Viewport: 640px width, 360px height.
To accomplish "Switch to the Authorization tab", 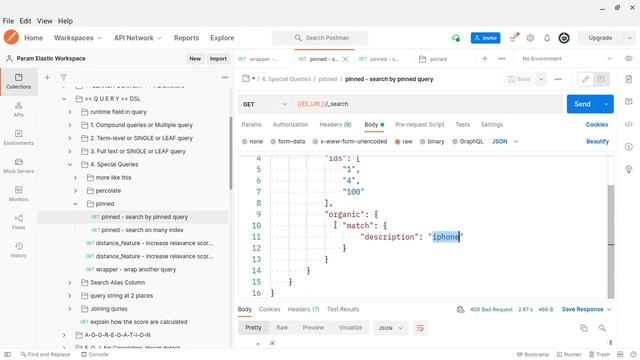I will click(x=290, y=124).
